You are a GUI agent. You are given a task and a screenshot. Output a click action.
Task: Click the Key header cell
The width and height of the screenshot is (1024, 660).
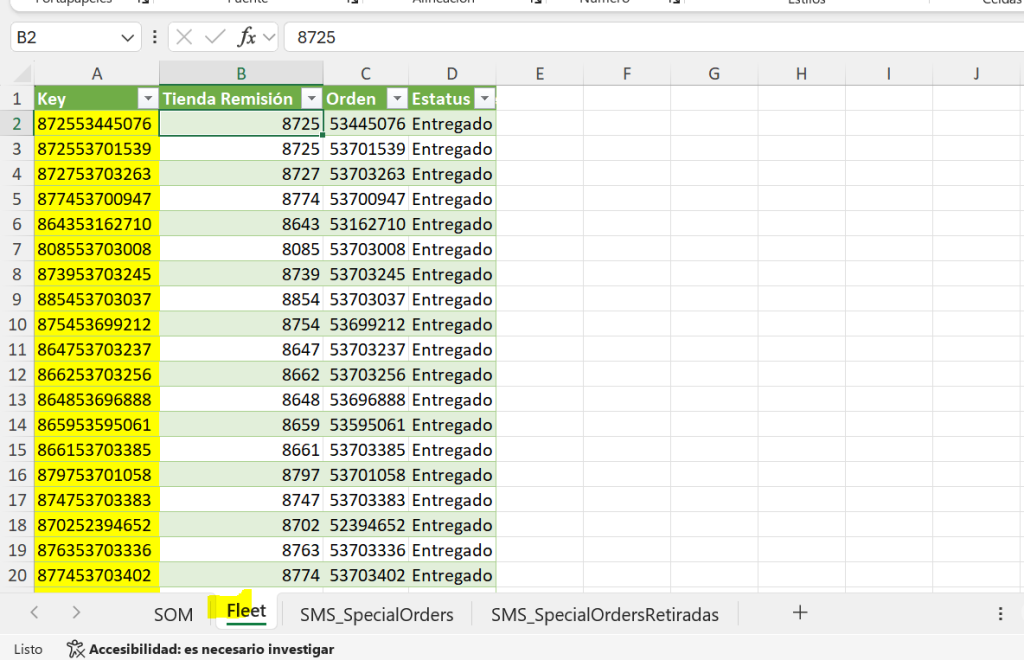97,99
